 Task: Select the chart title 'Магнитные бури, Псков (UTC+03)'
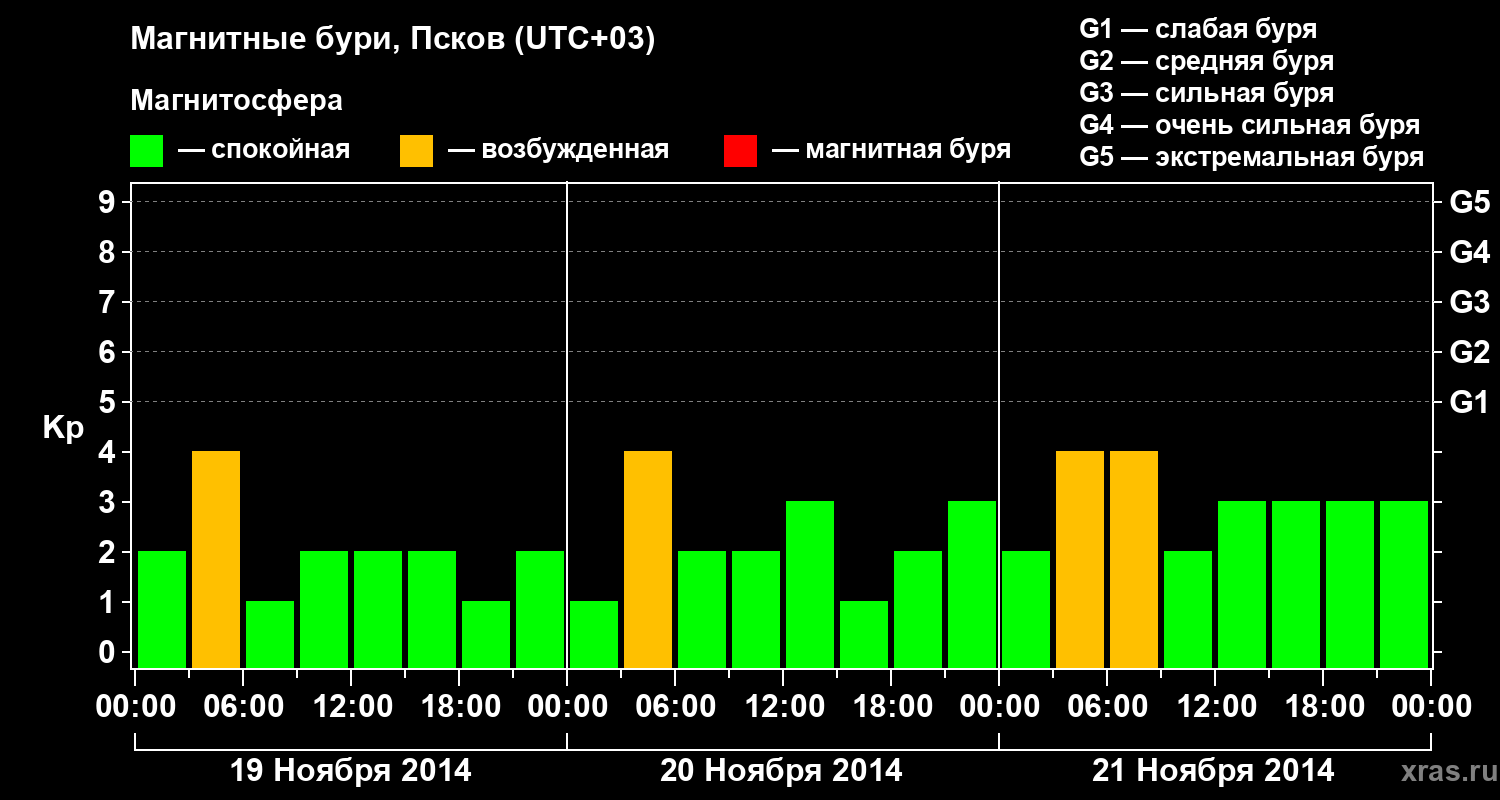click(x=393, y=40)
